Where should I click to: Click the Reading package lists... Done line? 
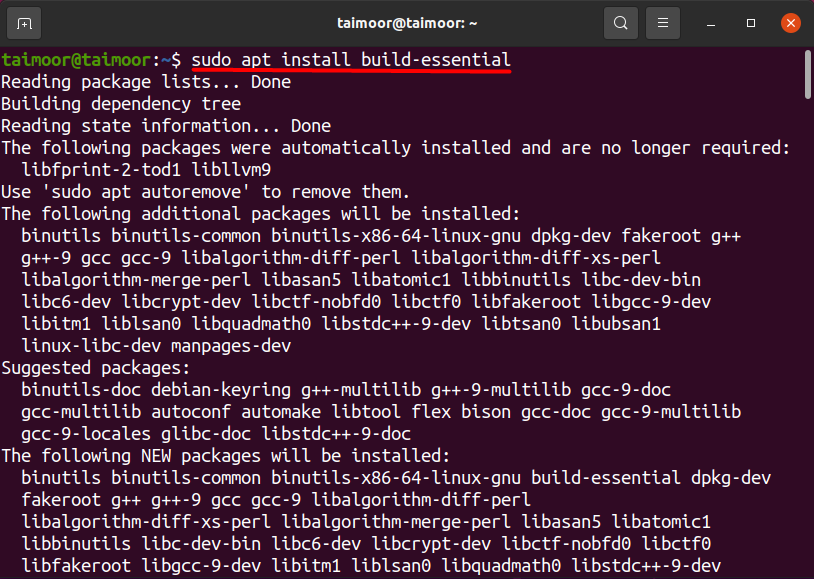click(x=146, y=82)
